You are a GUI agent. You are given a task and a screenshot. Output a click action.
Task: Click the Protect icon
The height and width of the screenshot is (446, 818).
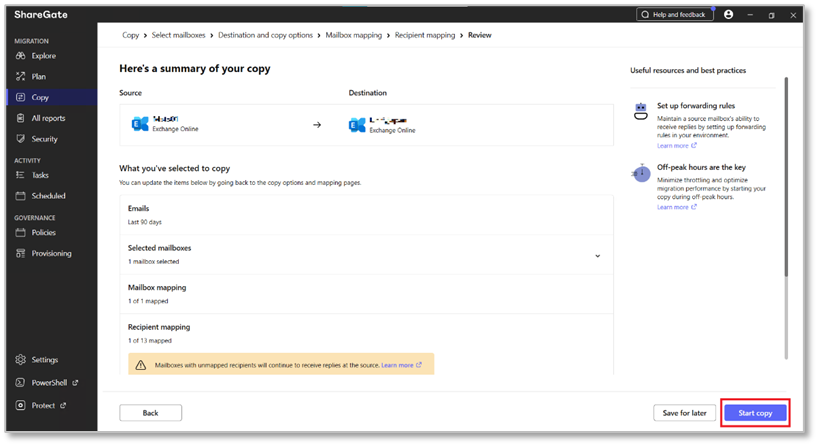coord(20,406)
